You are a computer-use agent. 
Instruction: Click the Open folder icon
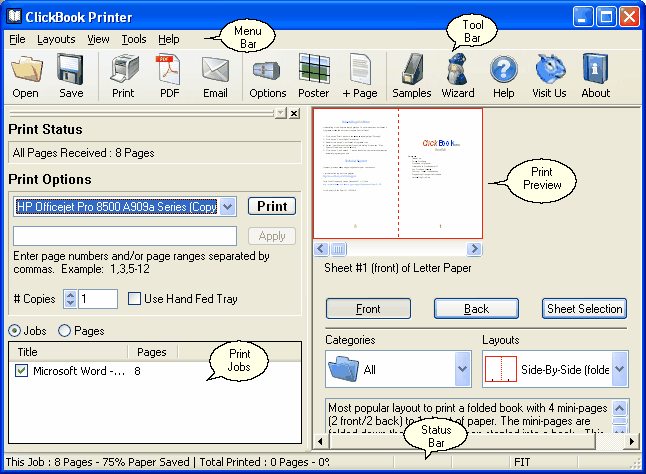(x=26, y=69)
